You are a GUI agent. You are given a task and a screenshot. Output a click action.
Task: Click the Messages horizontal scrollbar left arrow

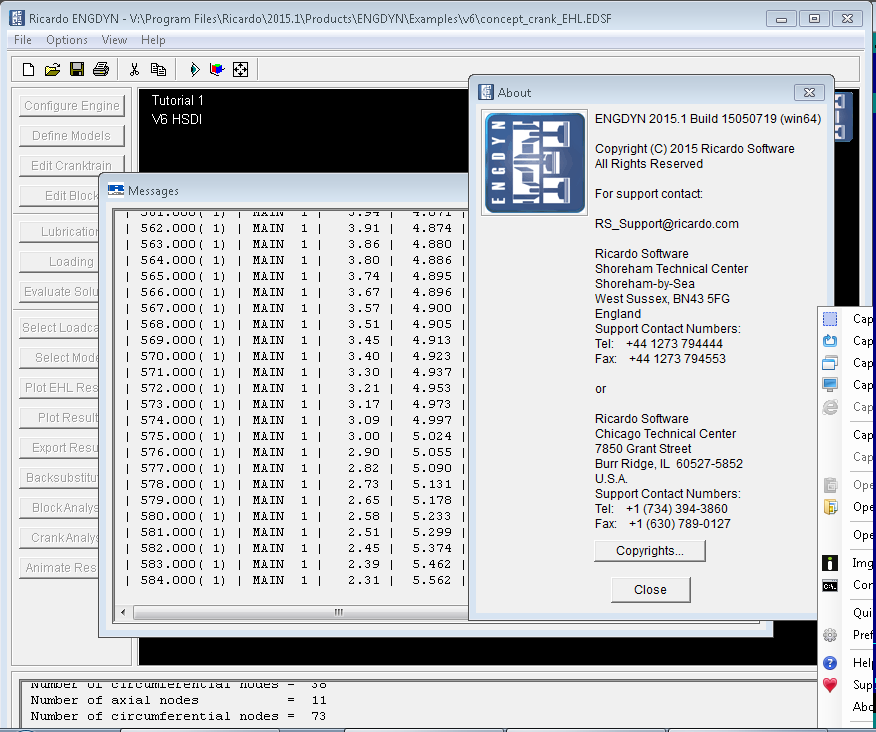tap(123, 612)
